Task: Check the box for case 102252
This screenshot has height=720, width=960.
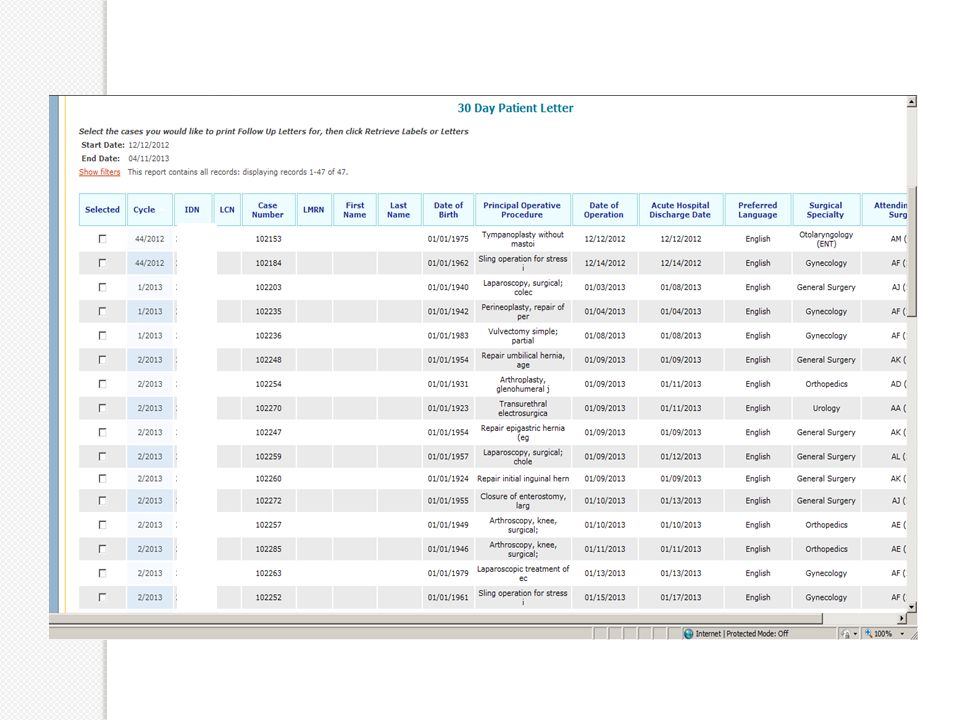Action: pyautogui.click(x=102, y=597)
